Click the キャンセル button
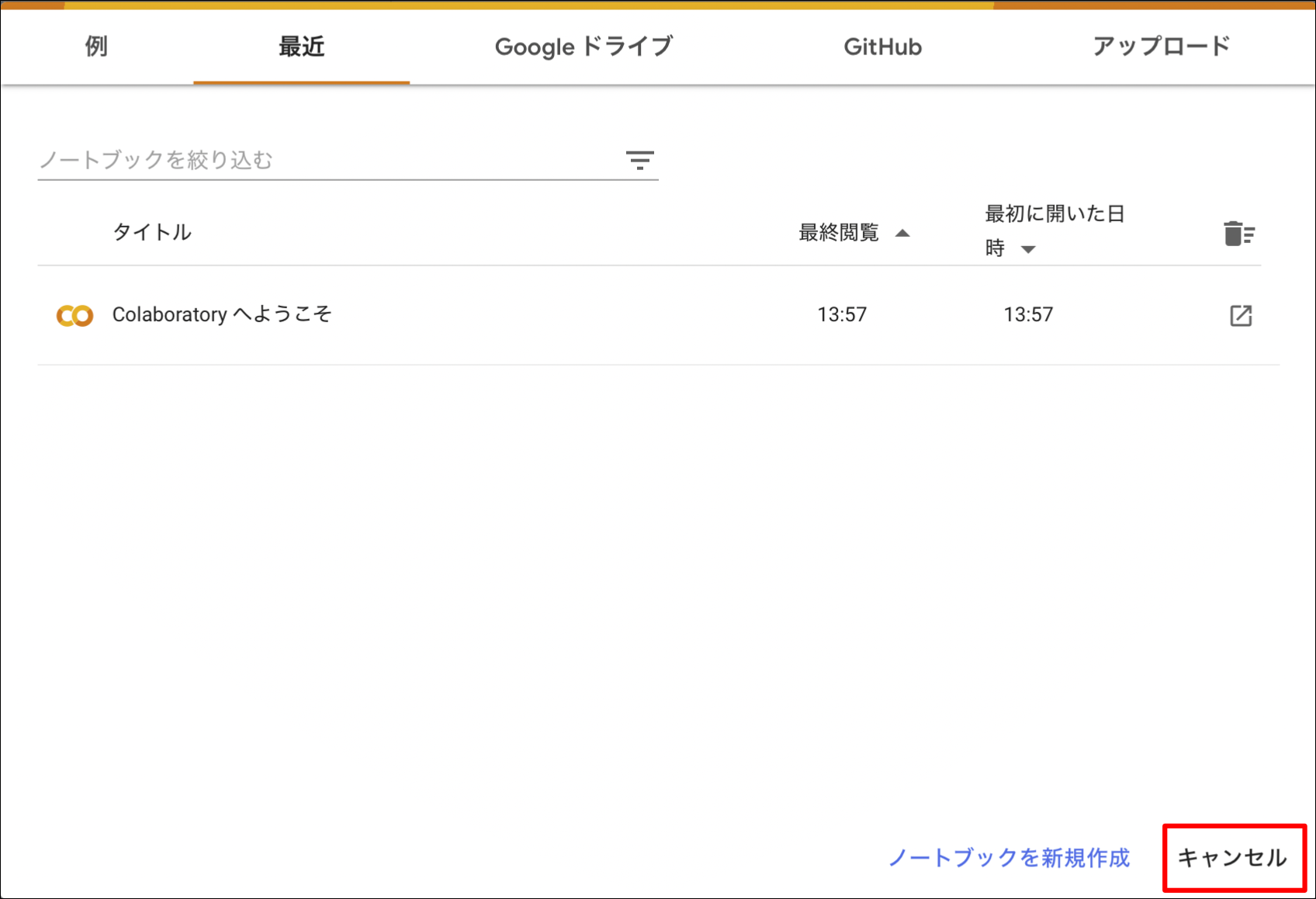The image size is (1316, 899). click(1234, 857)
